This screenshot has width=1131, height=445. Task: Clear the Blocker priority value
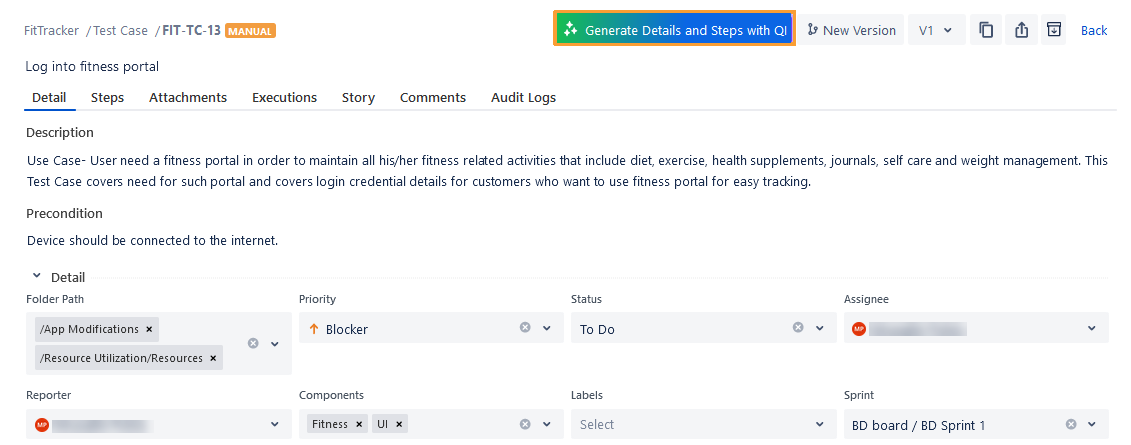tap(525, 328)
